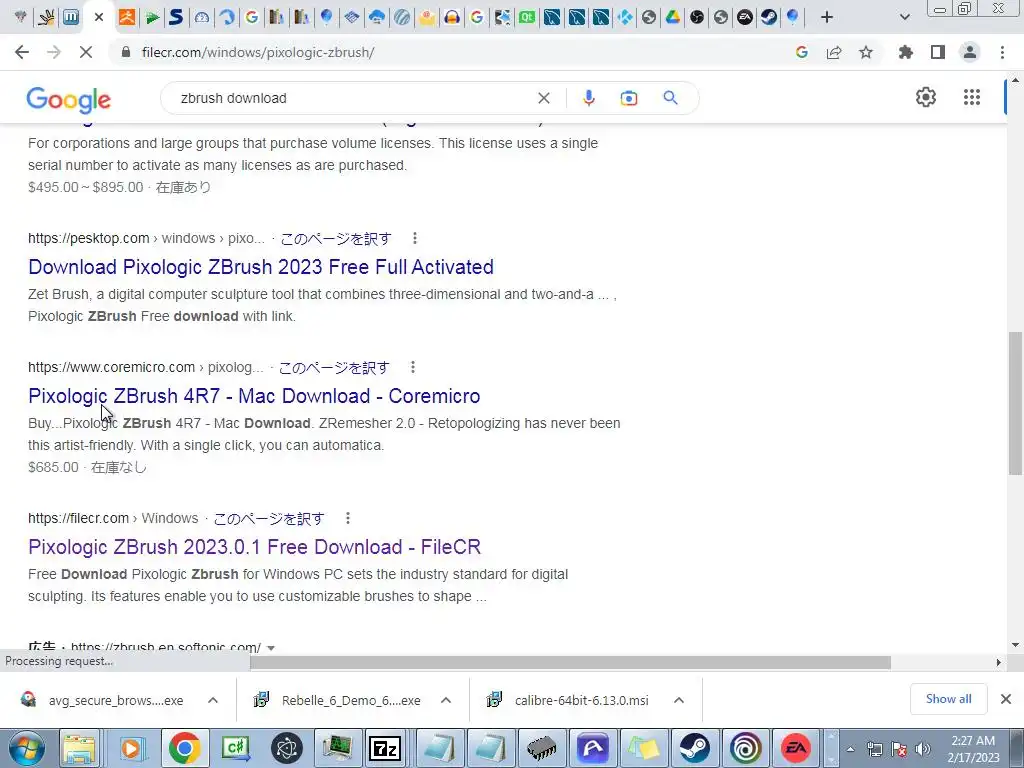The image size is (1024, 768).
Task: Open Windows Explorer from the taskbar
Action: click(80, 748)
